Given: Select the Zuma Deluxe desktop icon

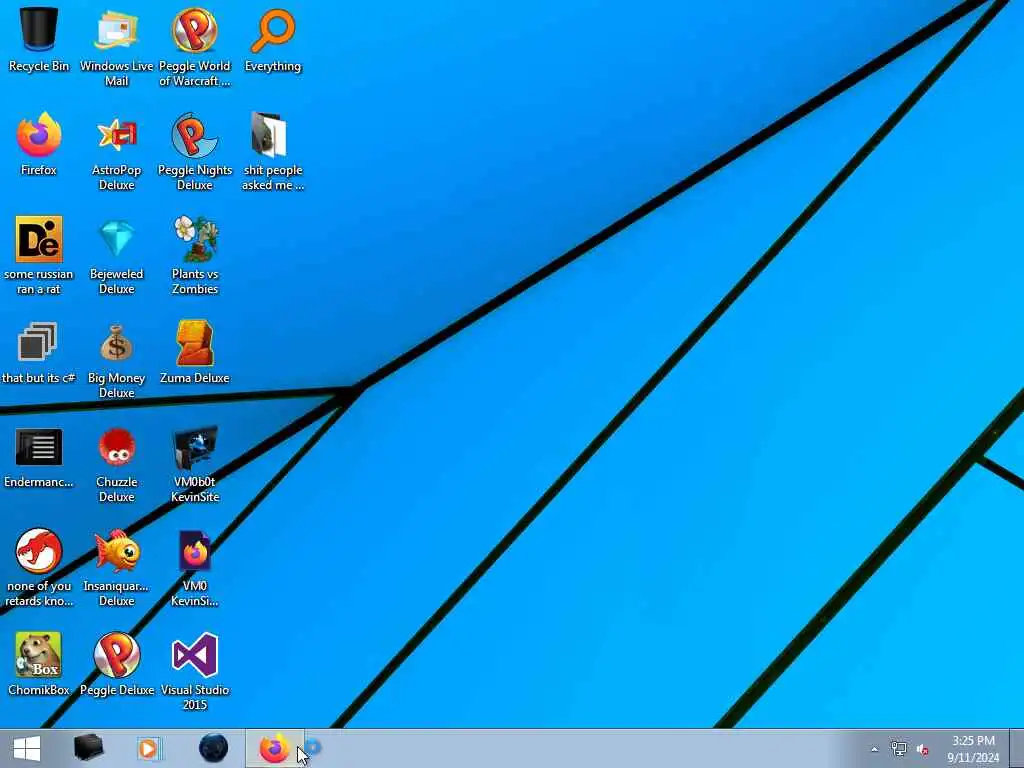Looking at the screenshot, I should click(195, 352).
